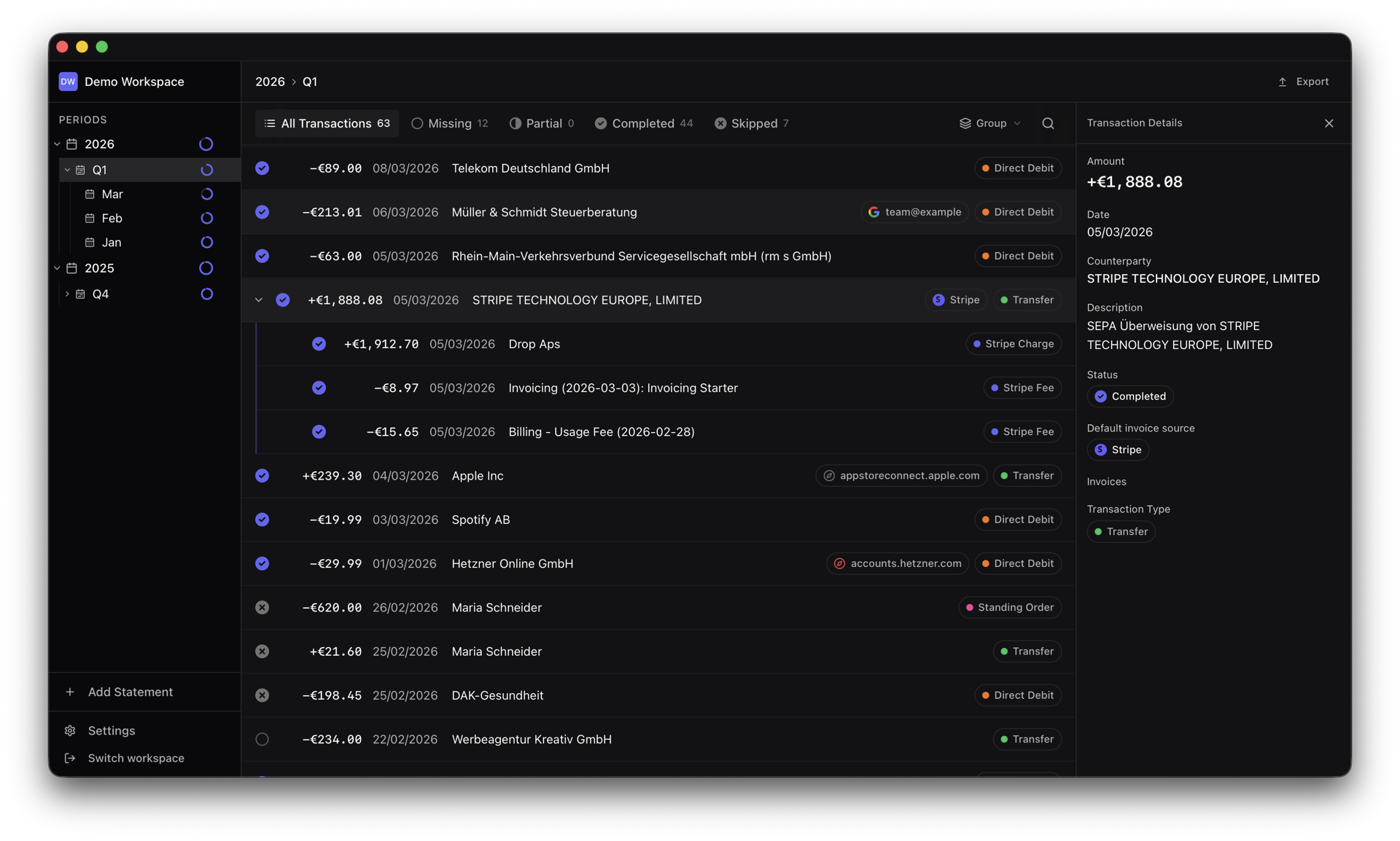Viewport: 1400px width, 841px height.
Task: Click the Completed status badge in details
Action: click(x=1130, y=396)
